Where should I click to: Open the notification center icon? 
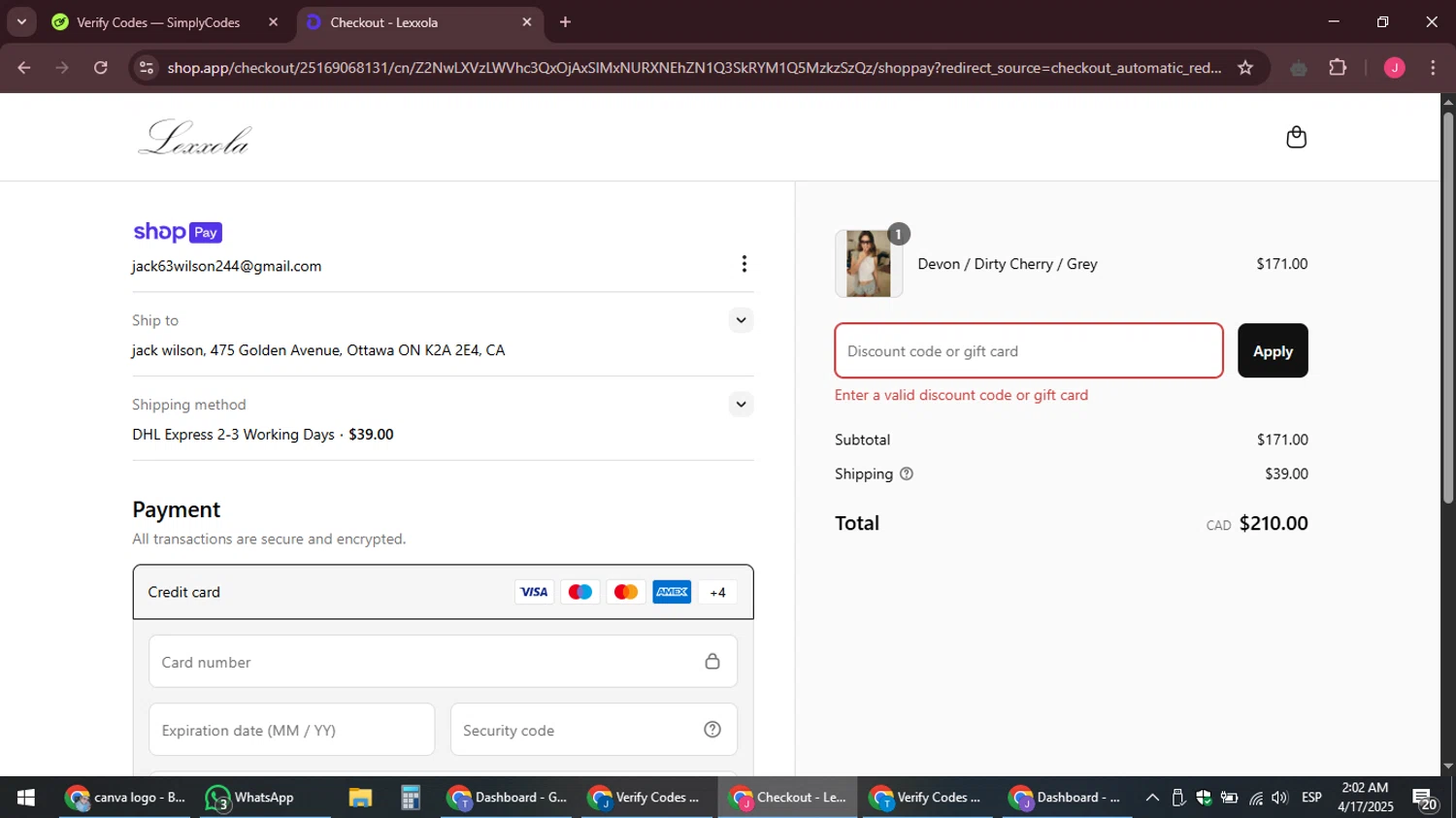pyautogui.click(x=1425, y=799)
